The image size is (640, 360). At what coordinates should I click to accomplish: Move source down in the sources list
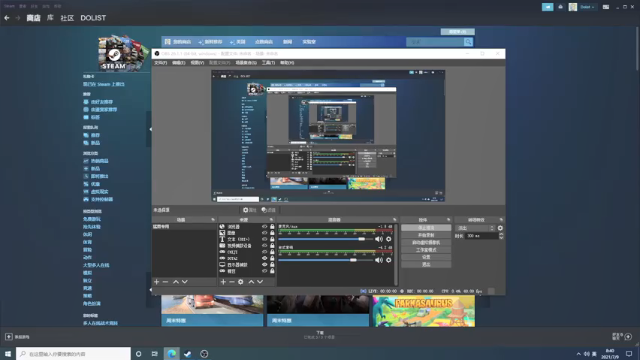click(x=260, y=282)
